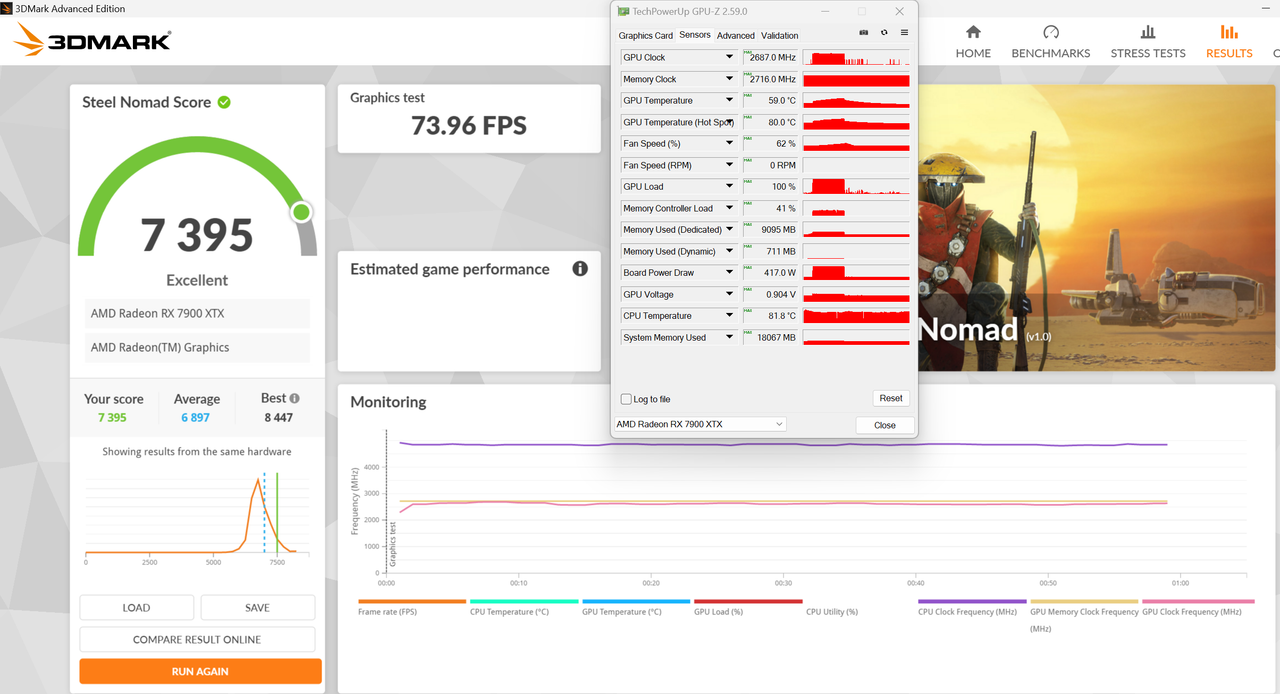Click the AMD Radeon(TM) Graphics hardware entry

click(196, 347)
